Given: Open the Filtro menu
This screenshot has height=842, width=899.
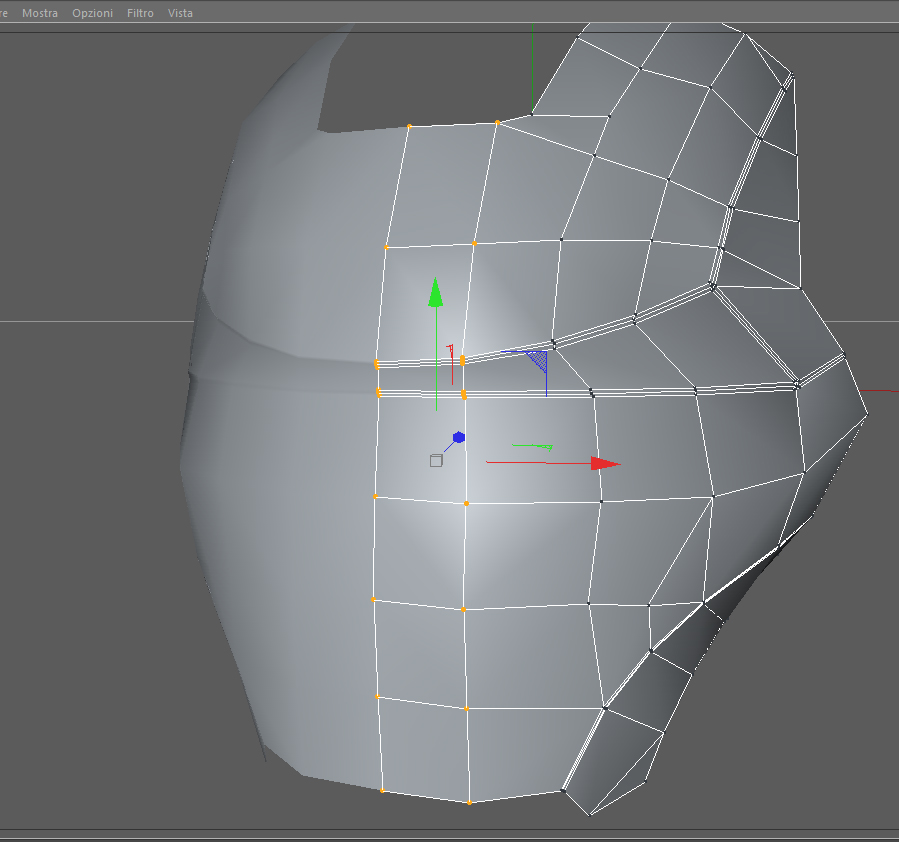Looking at the screenshot, I should tap(140, 13).
